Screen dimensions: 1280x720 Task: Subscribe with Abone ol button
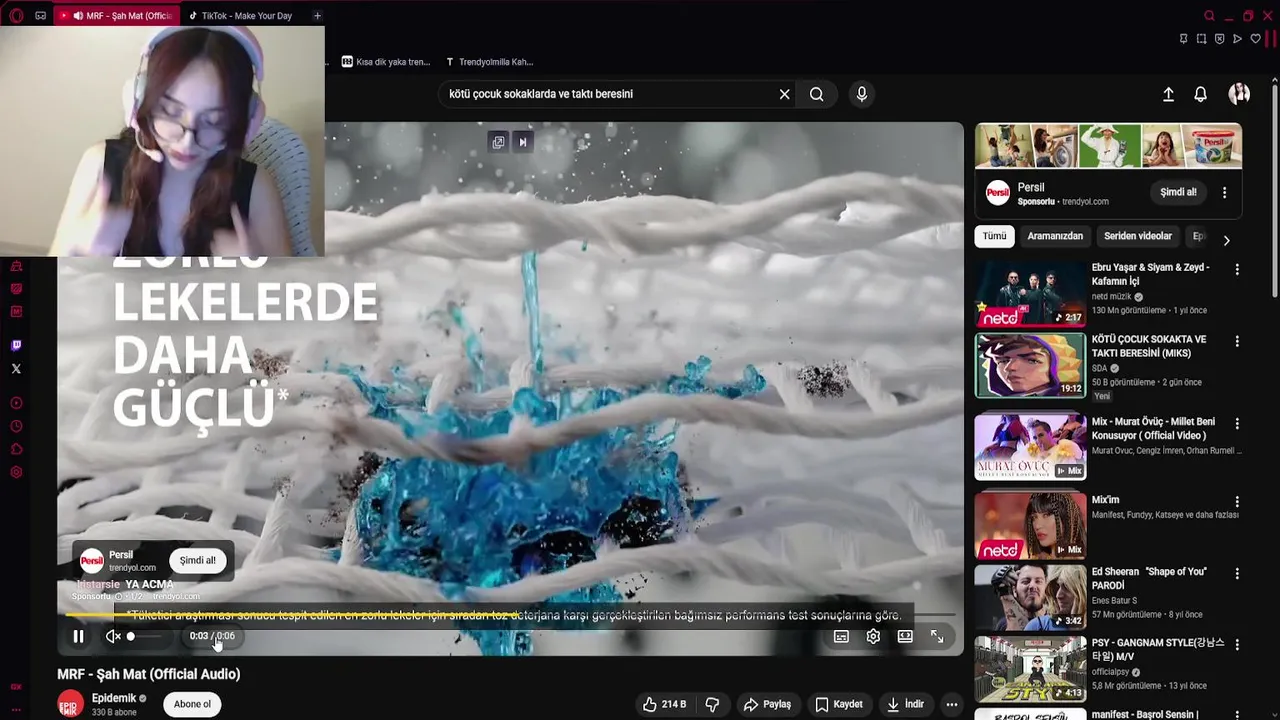tap(192, 704)
